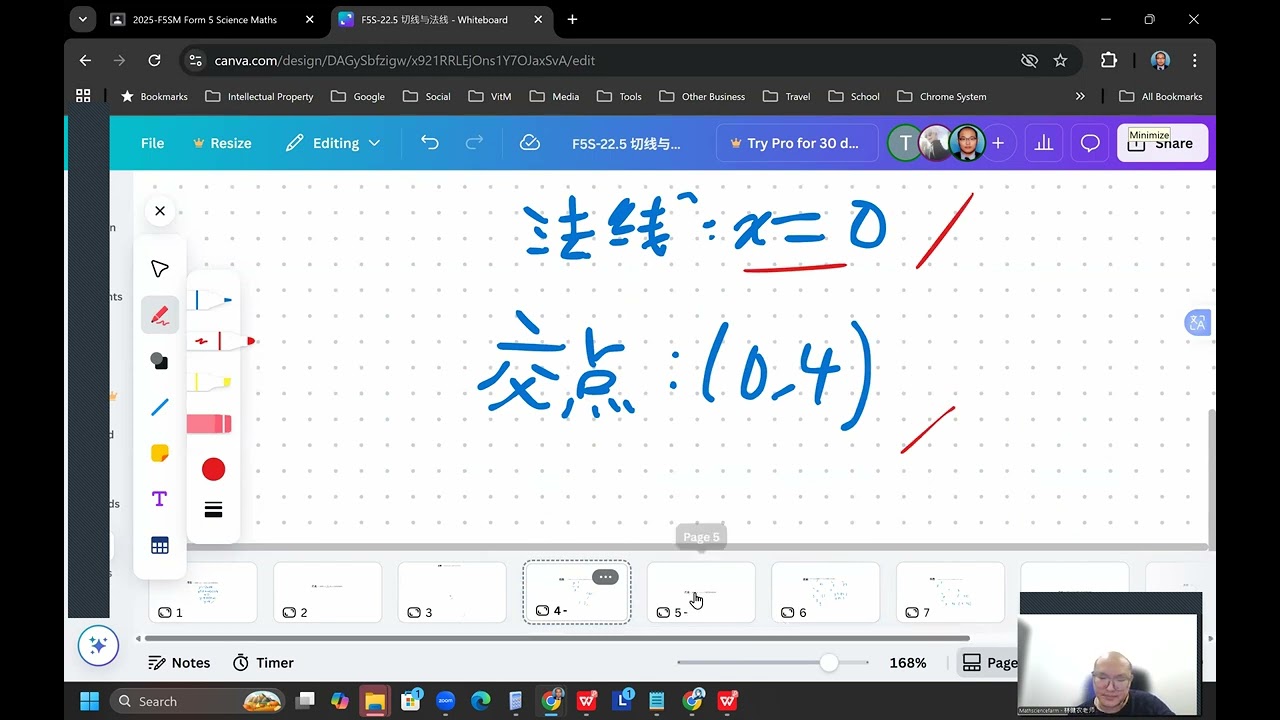The image size is (1280, 720).
Task: Add a yellow sticky note
Action: (160, 453)
